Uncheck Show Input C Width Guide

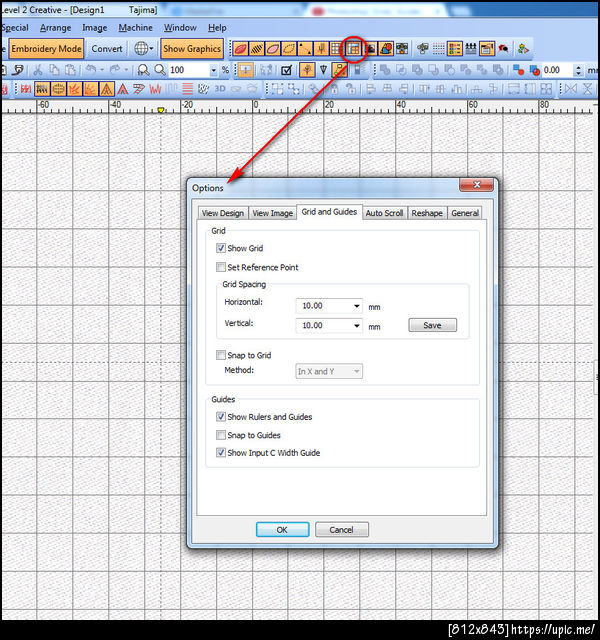coord(221,453)
